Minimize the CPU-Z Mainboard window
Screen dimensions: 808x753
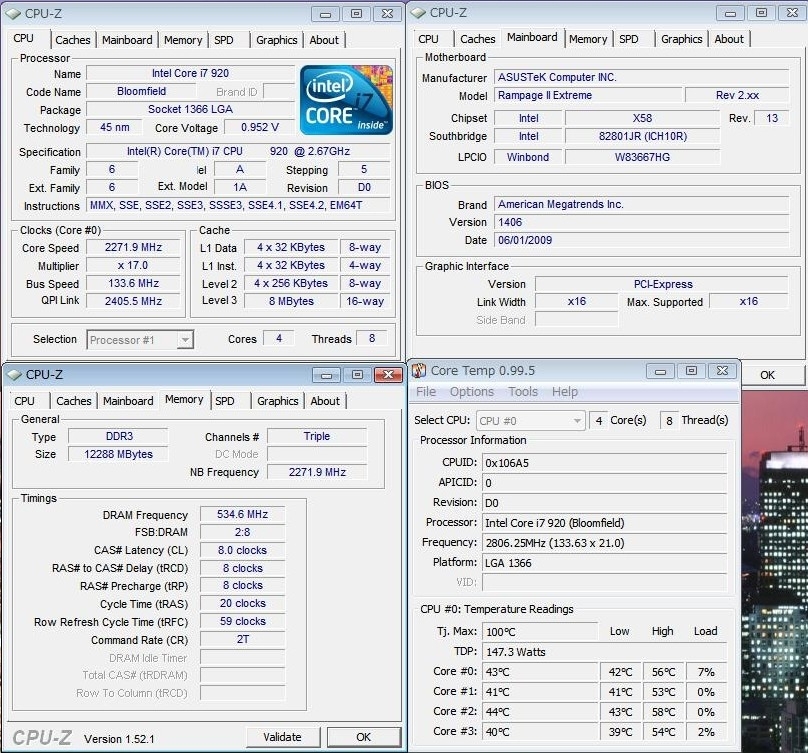(x=728, y=13)
